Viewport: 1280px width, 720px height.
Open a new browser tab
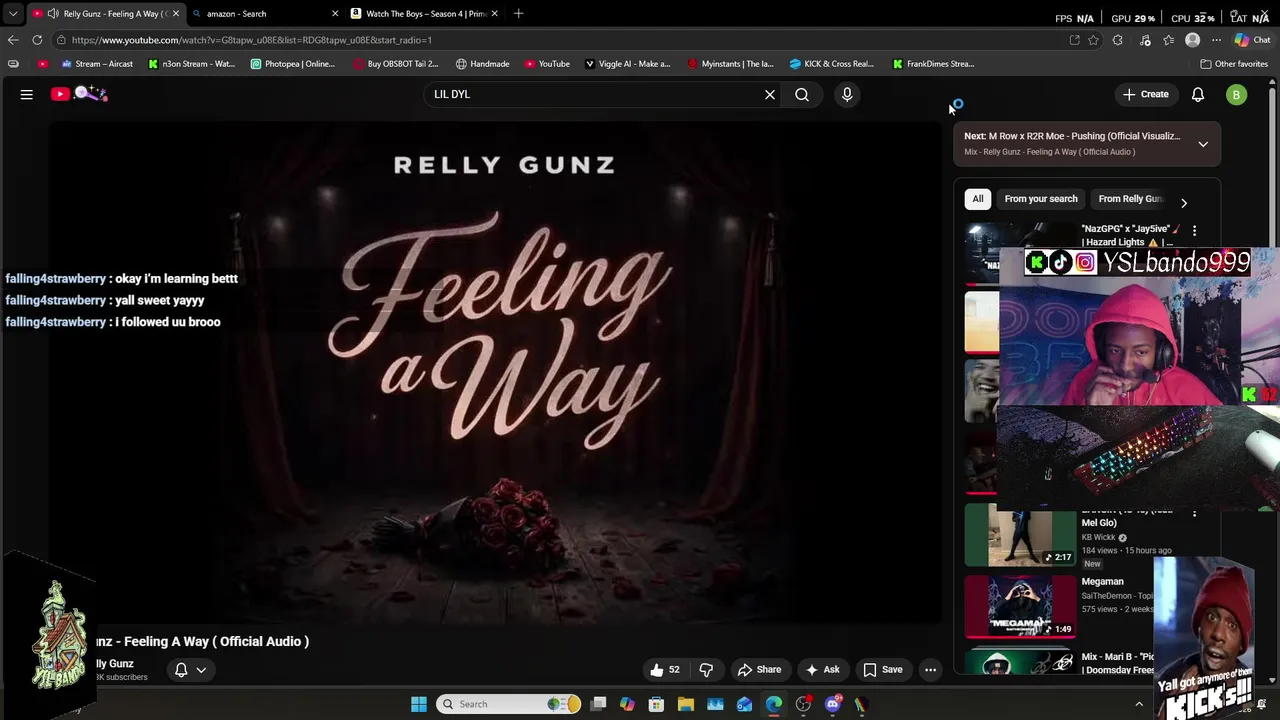(518, 14)
